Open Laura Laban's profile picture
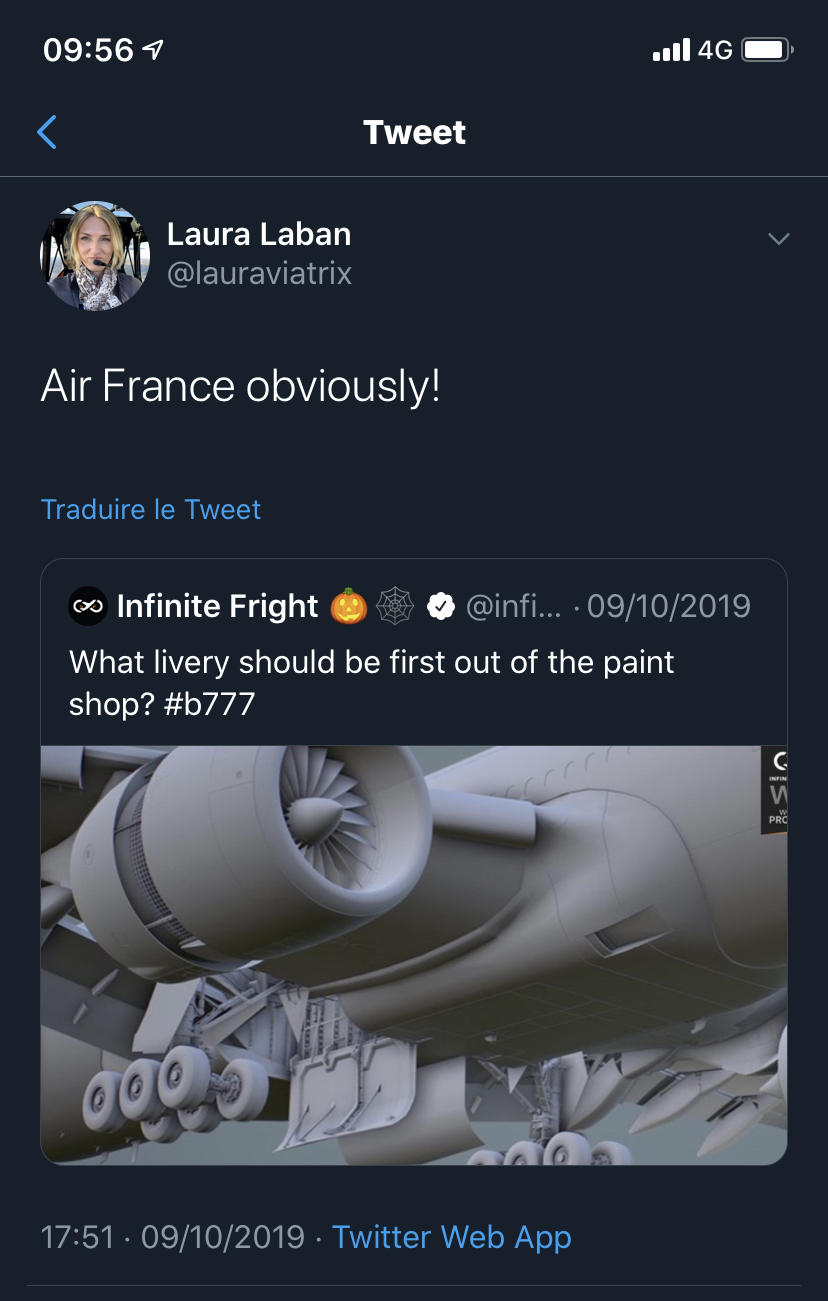 point(95,256)
